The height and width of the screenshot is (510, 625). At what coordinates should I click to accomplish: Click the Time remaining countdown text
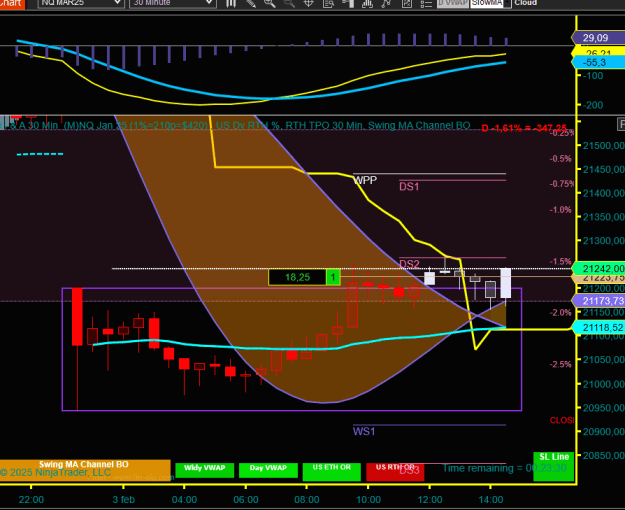click(504, 468)
